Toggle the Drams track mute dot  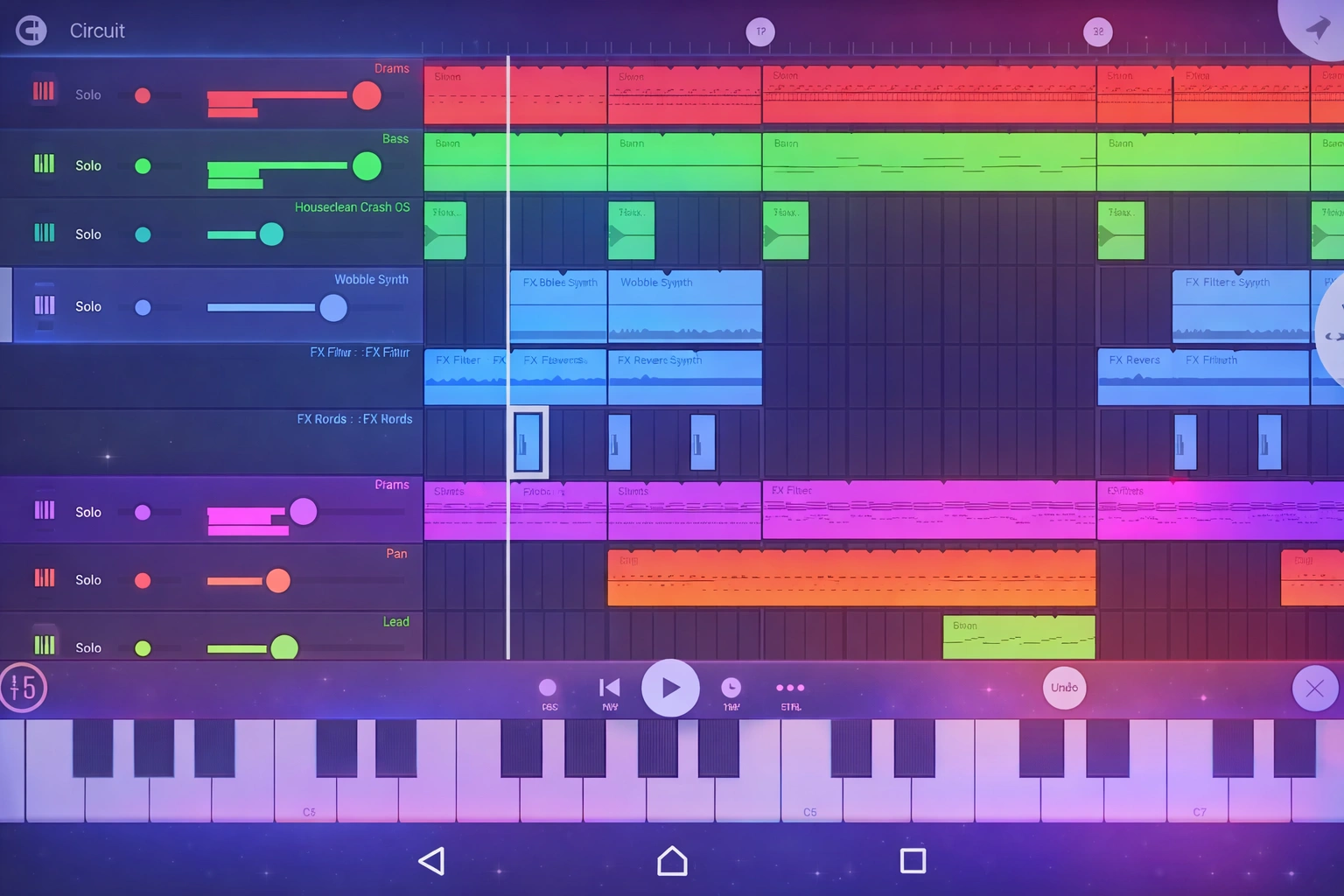[x=143, y=95]
